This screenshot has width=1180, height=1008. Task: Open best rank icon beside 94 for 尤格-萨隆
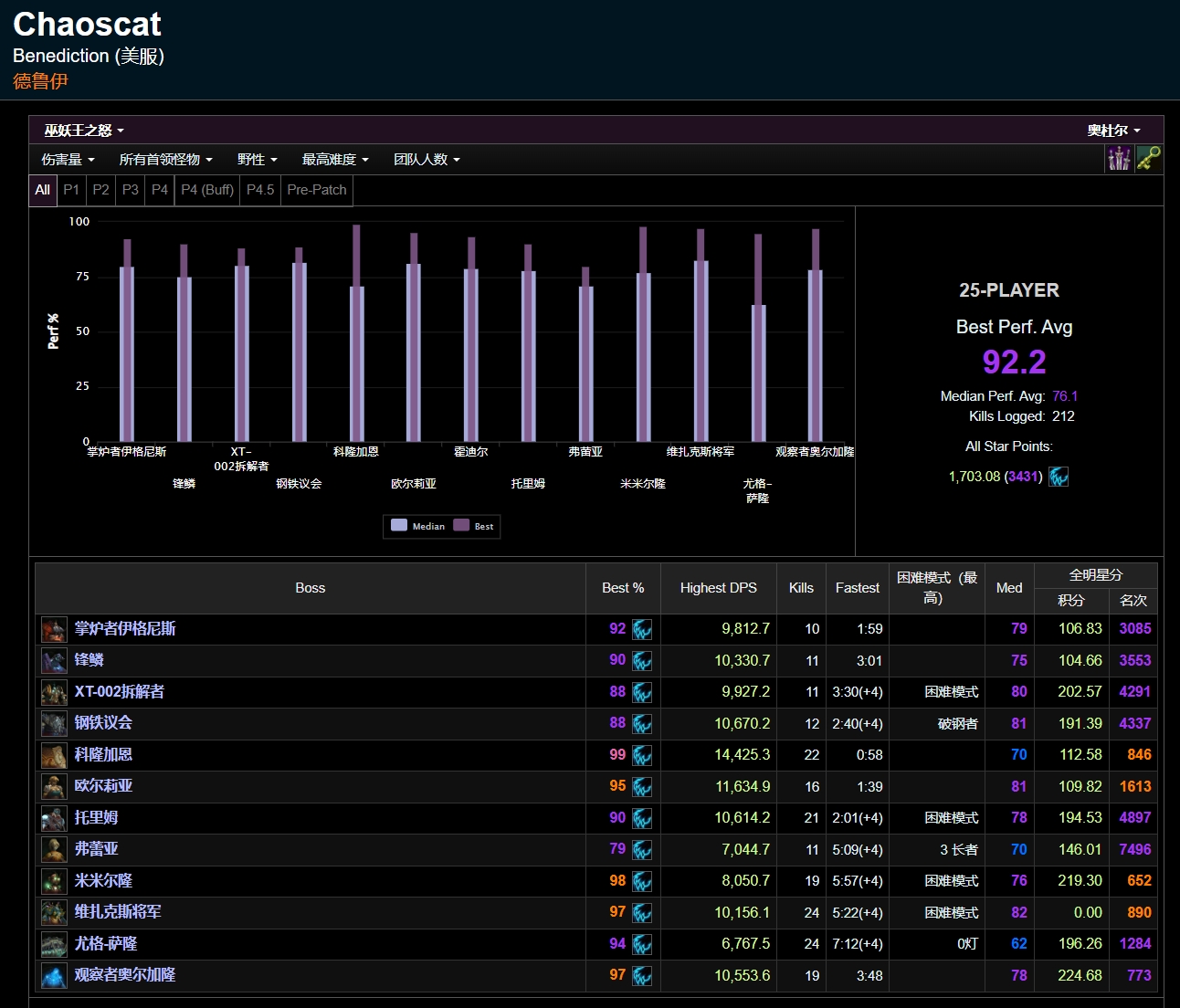click(x=642, y=944)
